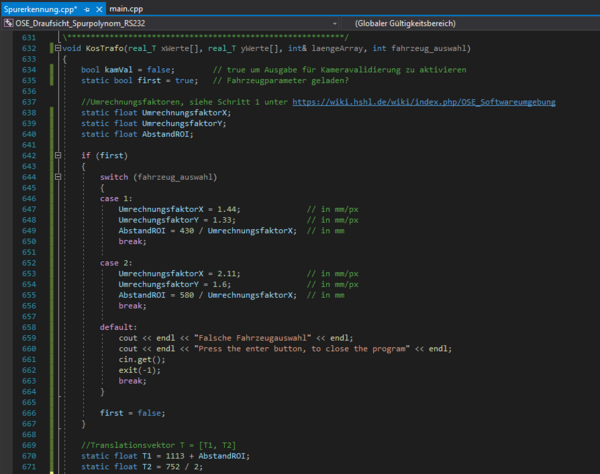Select the Spurerkennung.cpp tab

tap(40, 8)
